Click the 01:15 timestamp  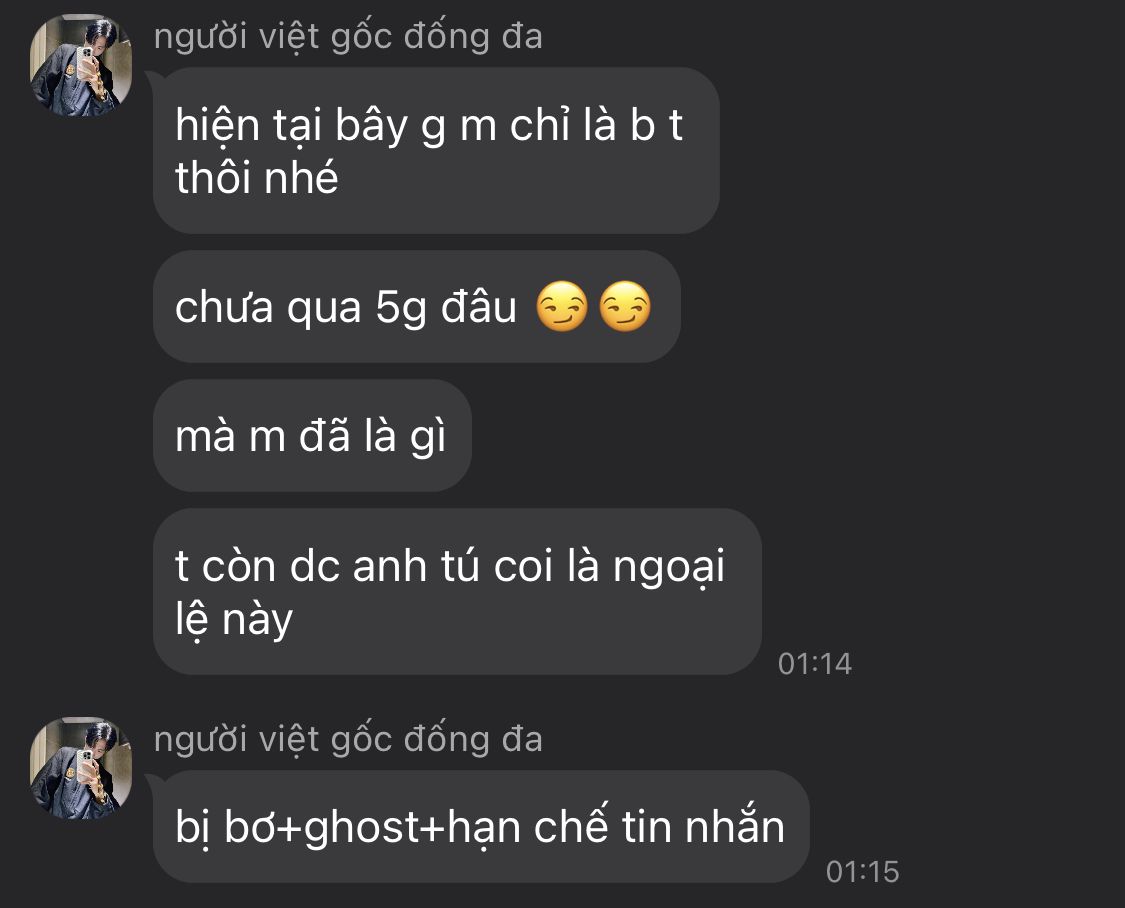(862, 871)
